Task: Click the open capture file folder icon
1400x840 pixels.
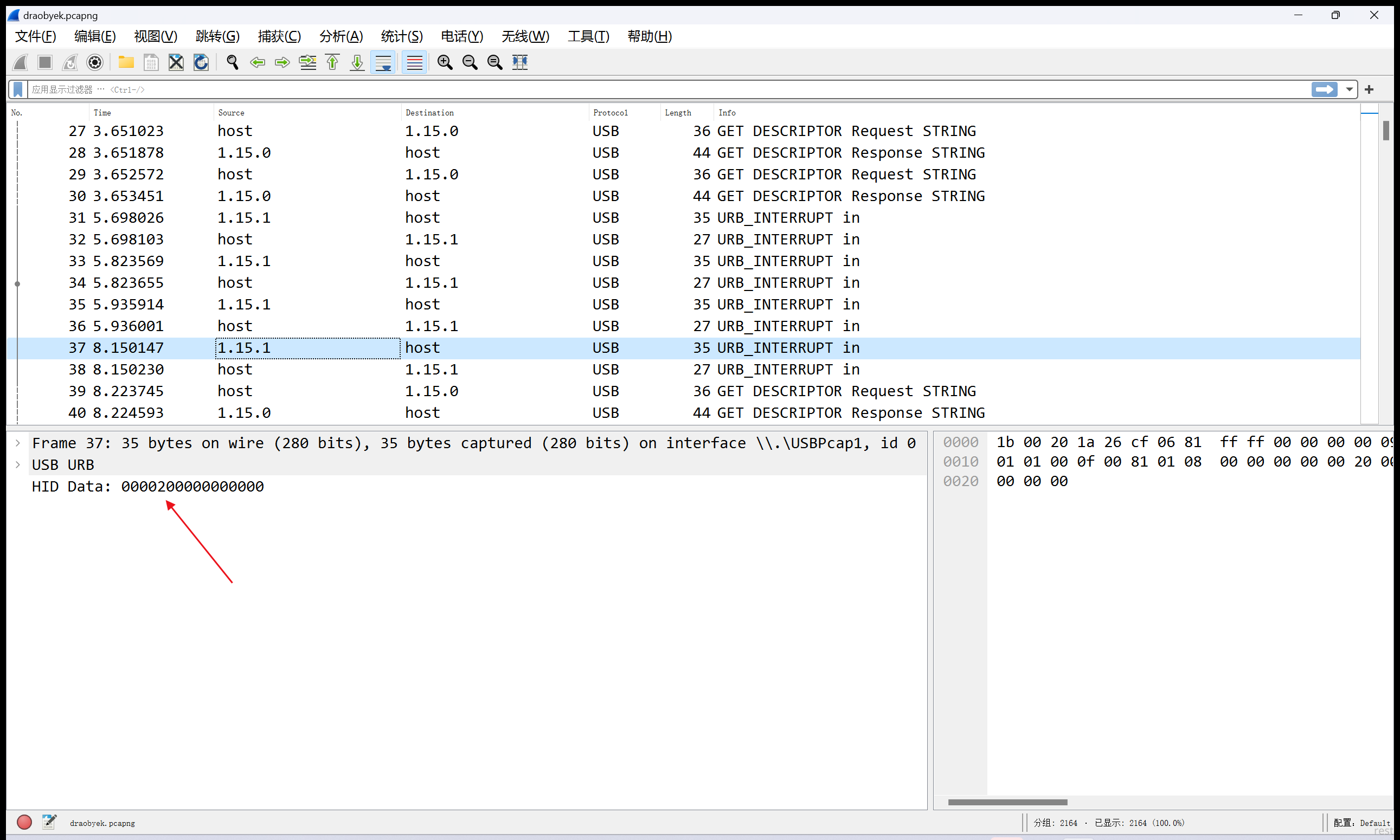Action: pos(126,62)
